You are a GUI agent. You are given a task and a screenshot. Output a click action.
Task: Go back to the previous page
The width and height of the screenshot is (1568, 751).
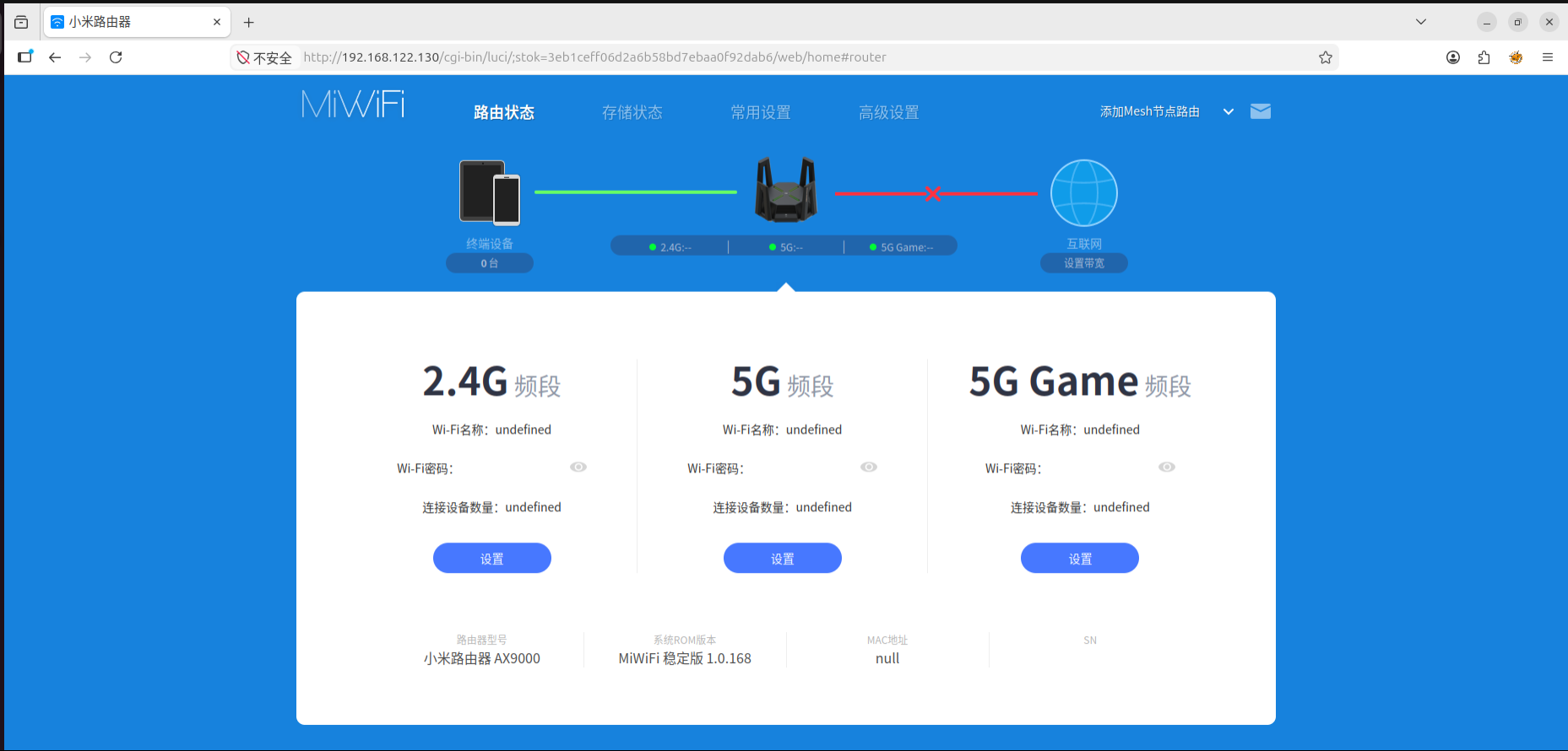pos(55,57)
